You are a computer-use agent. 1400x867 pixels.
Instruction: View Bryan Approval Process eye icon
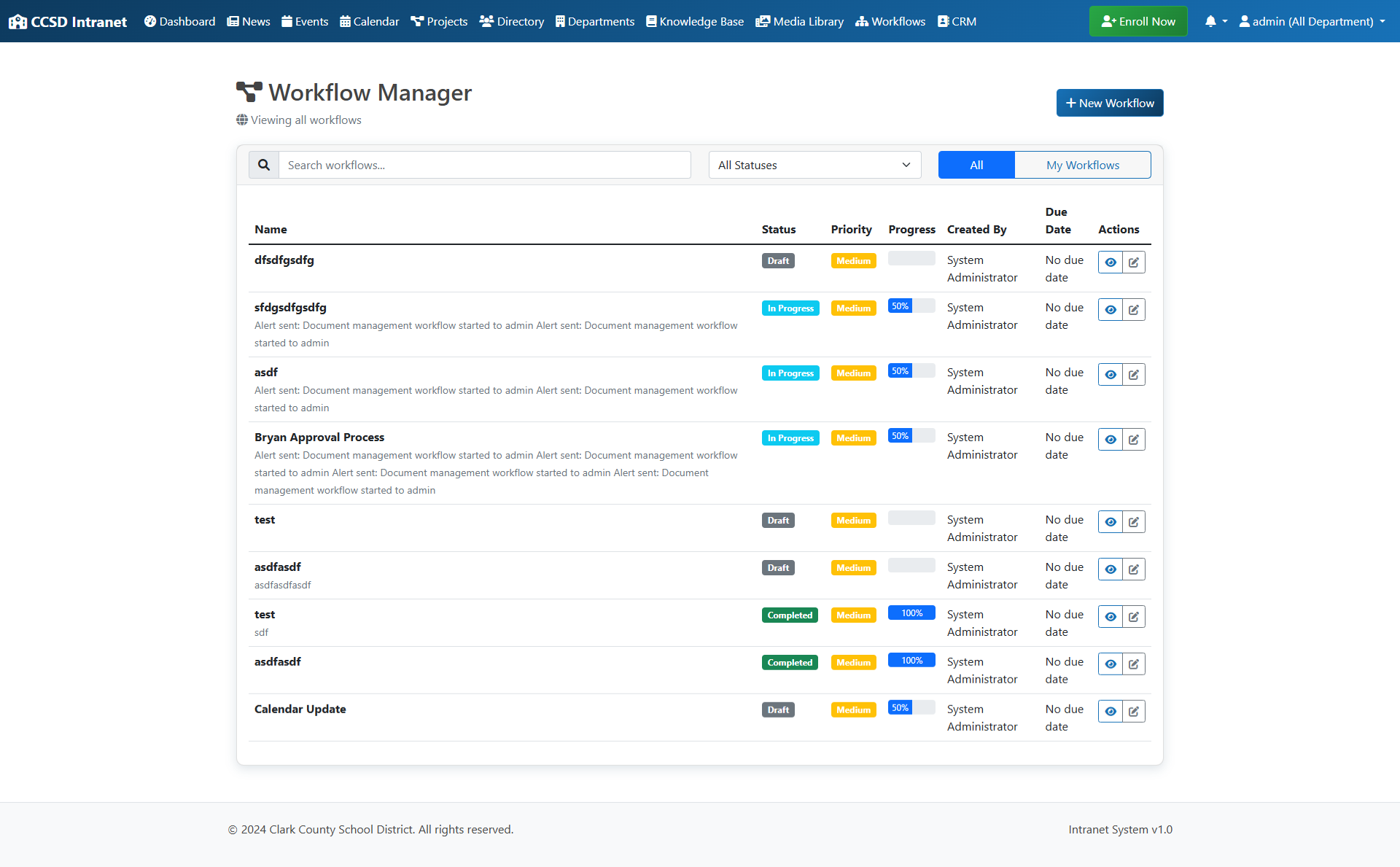coord(1110,439)
